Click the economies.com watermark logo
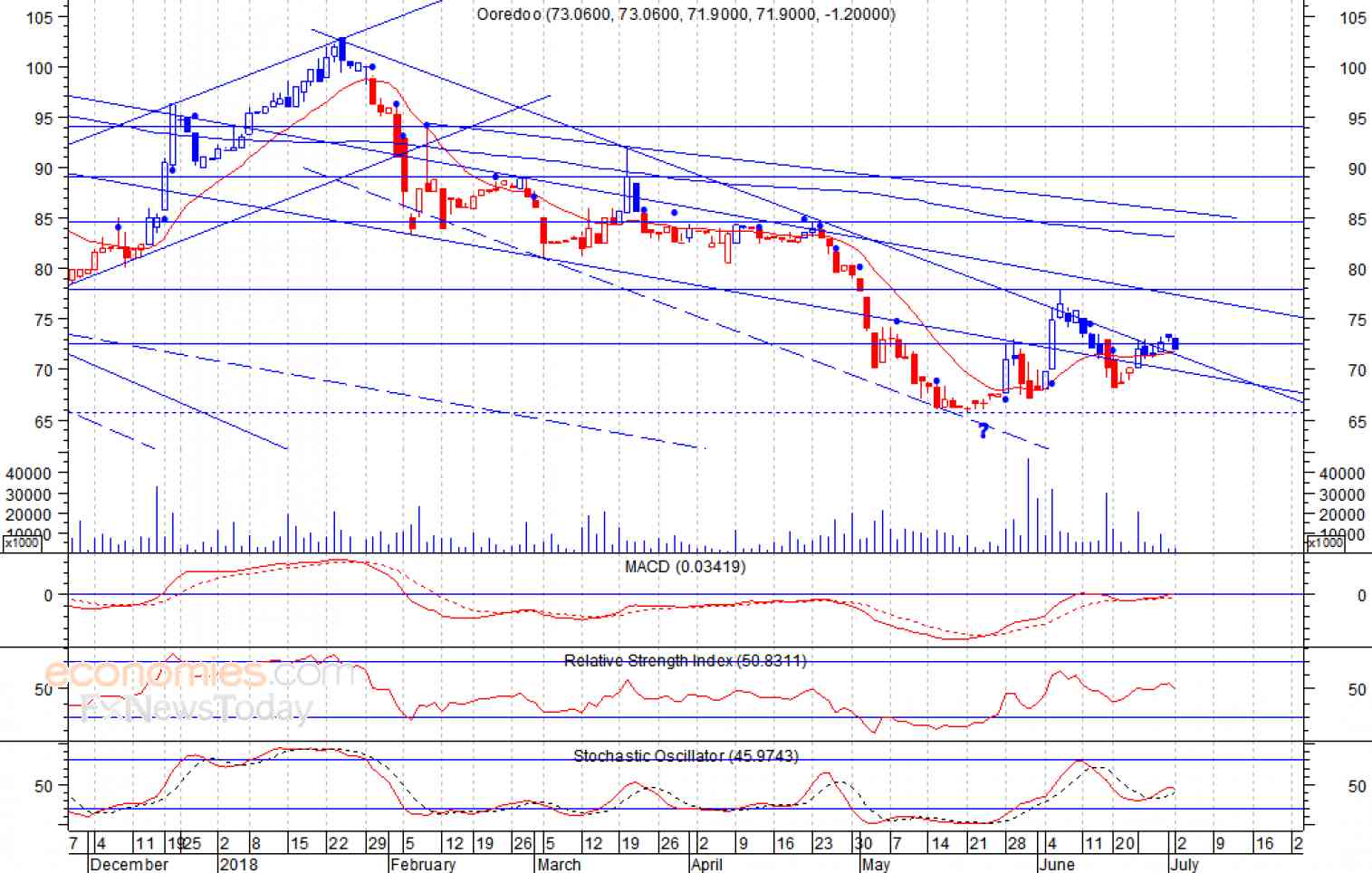The height and width of the screenshot is (873, 1372). tap(200, 674)
